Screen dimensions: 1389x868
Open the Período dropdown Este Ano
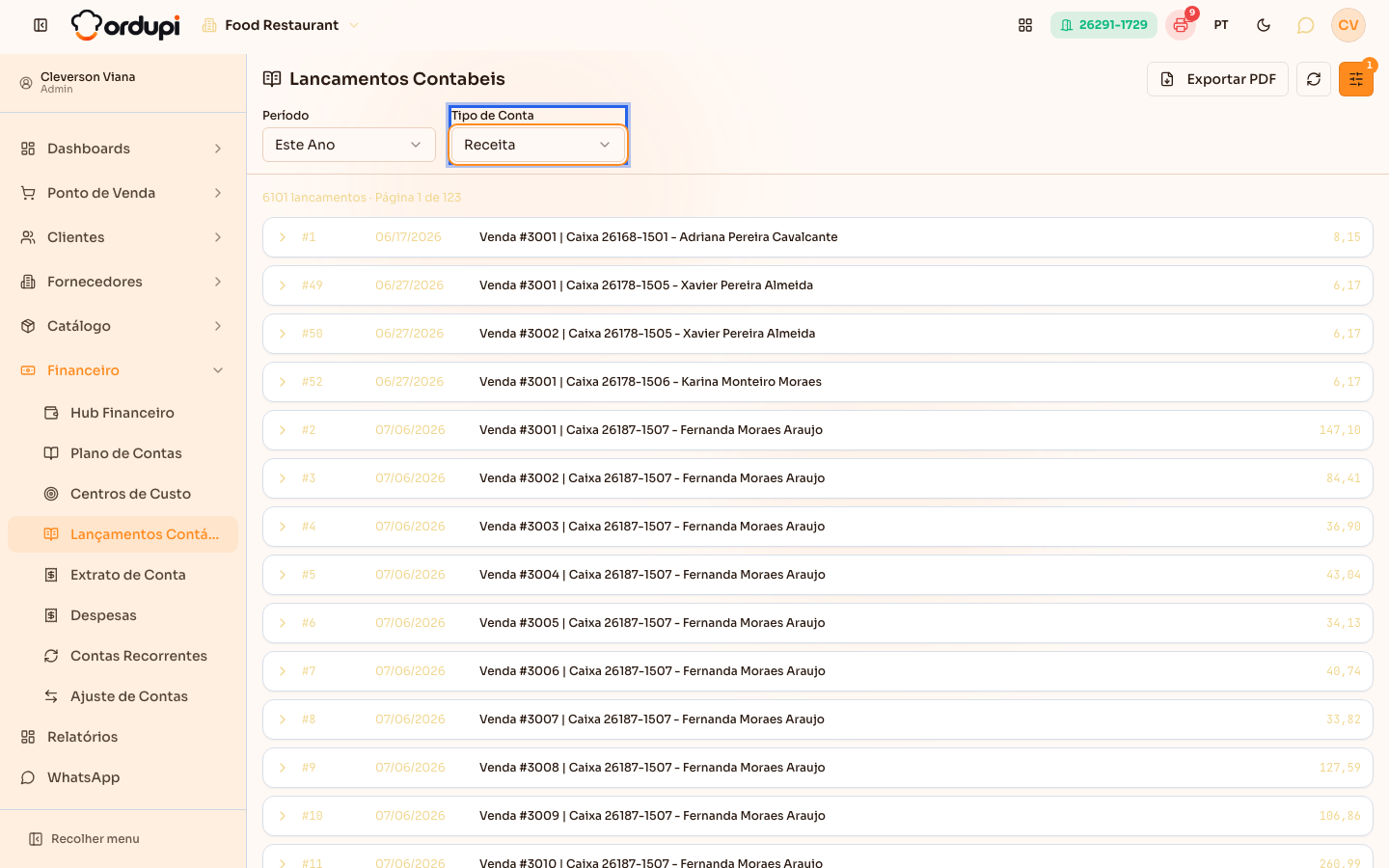(349, 145)
